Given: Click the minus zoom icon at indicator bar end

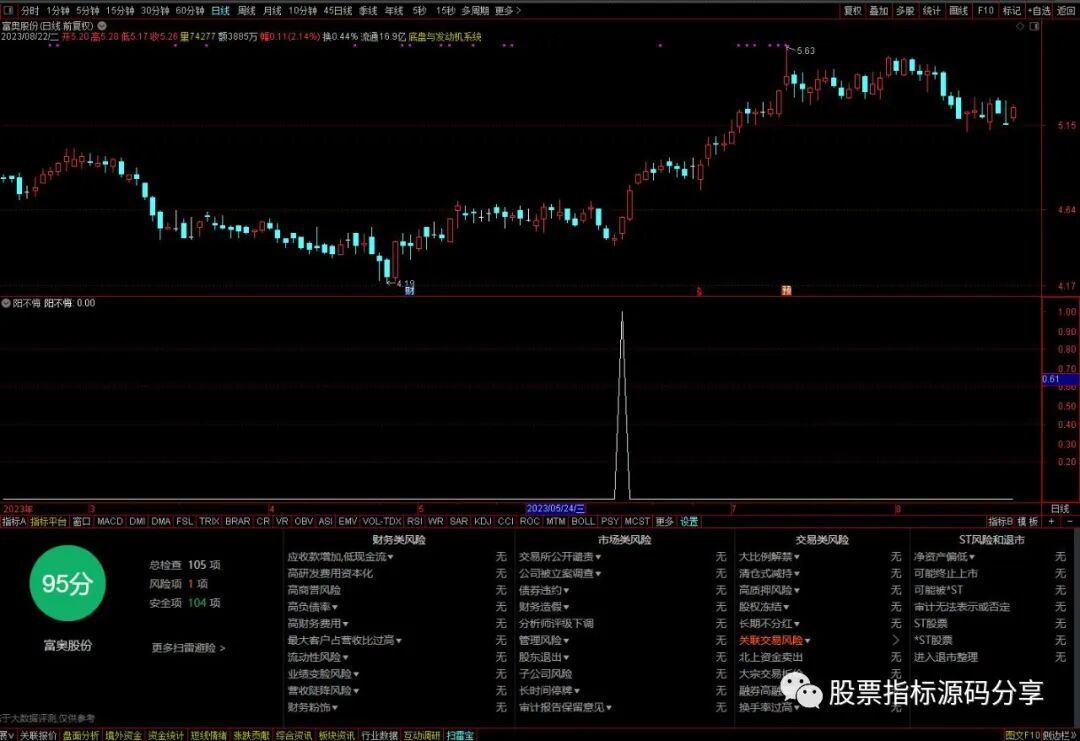Looking at the screenshot, I should click(x=1070, y=521).
